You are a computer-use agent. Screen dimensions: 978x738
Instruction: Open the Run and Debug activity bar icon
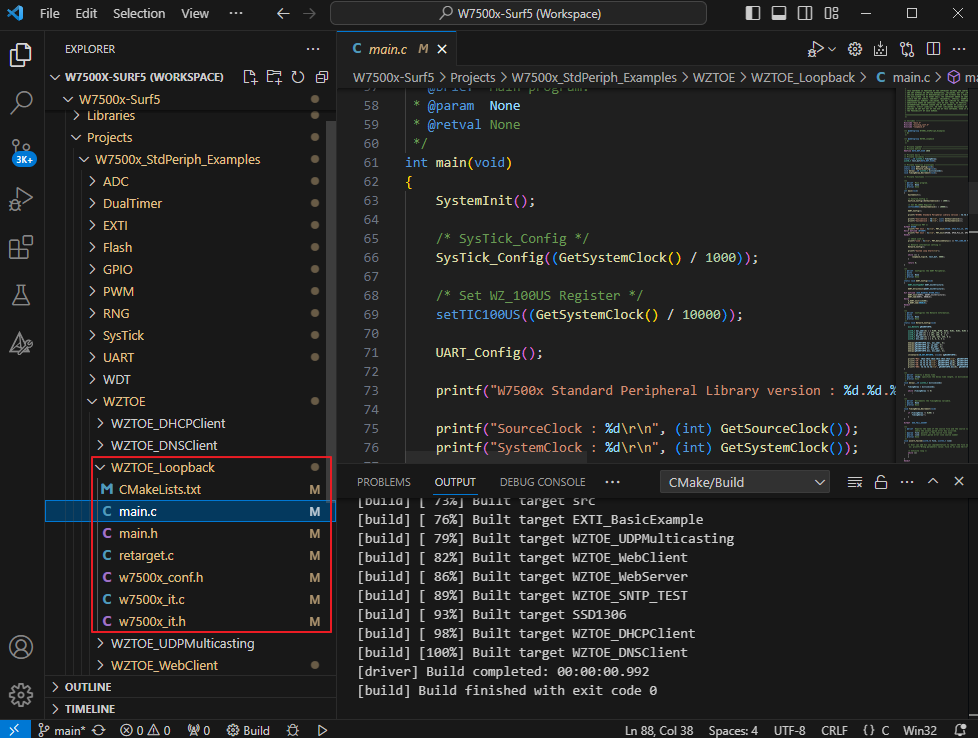pos(21,199)
